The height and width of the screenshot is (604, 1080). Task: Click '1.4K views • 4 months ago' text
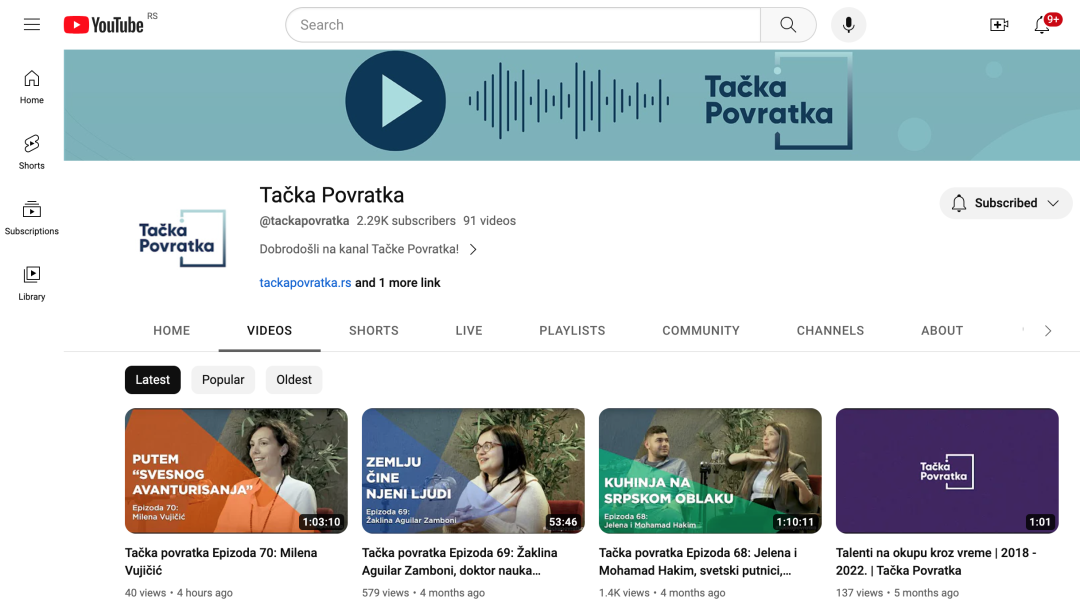click(x=662, y=593)
